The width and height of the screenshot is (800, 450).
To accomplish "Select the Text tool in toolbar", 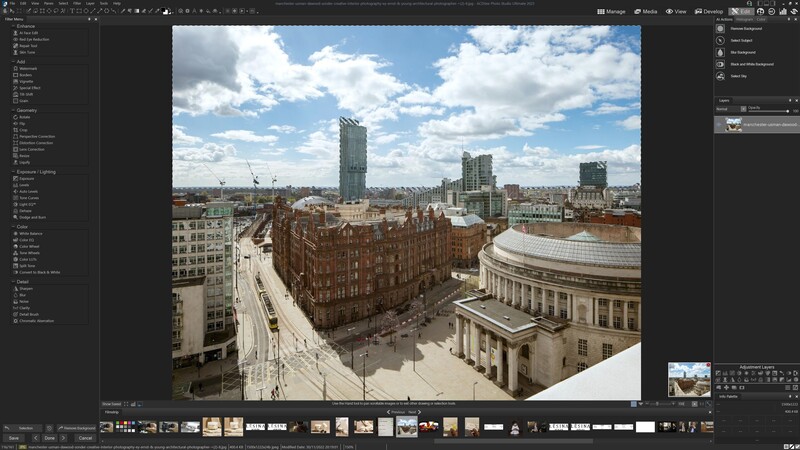I will coord(72,11).
